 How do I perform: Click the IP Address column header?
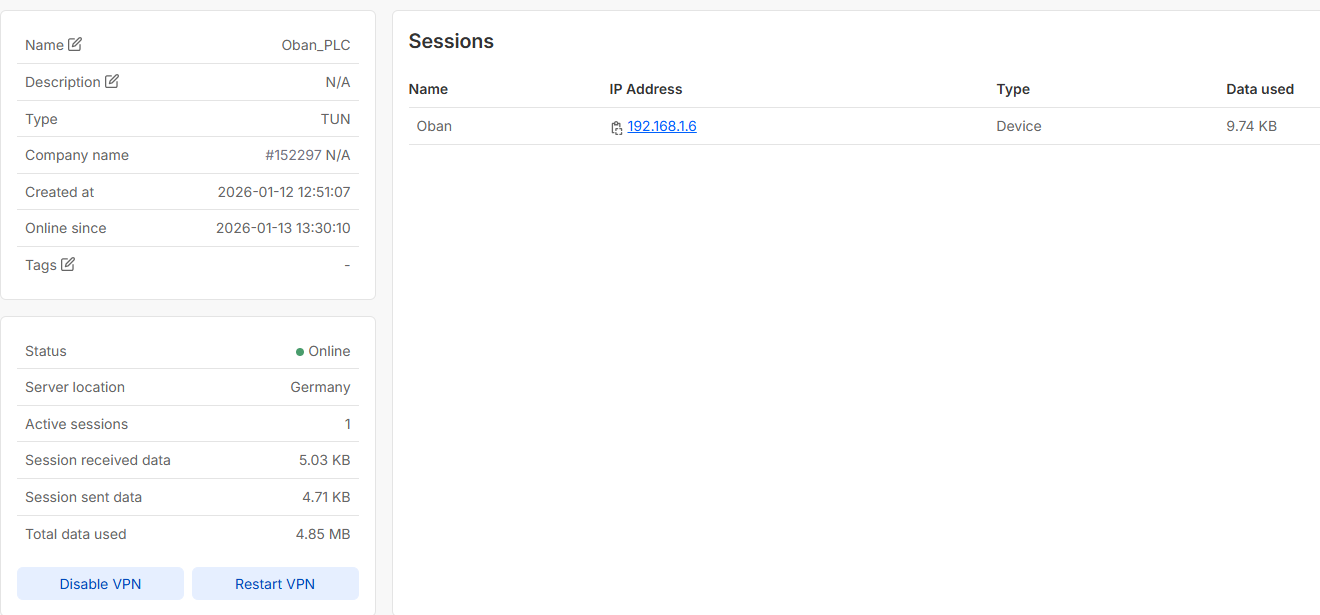[x=645, y=89]
